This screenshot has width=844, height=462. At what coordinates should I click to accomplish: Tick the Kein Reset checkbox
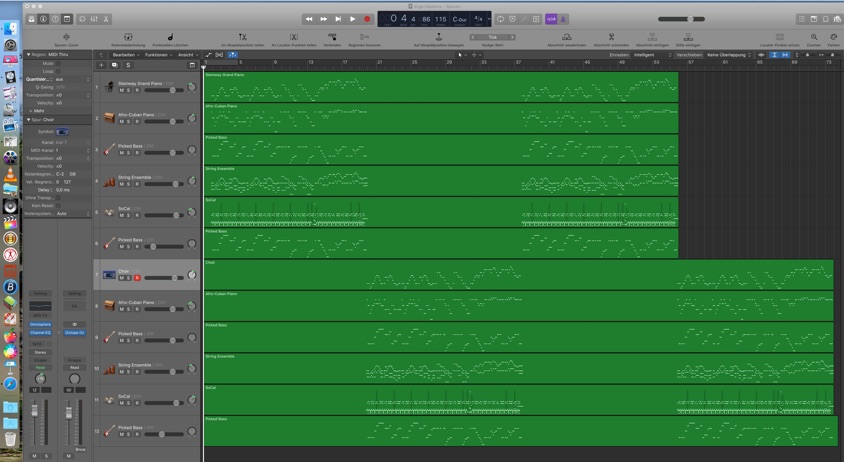(58, 206)
